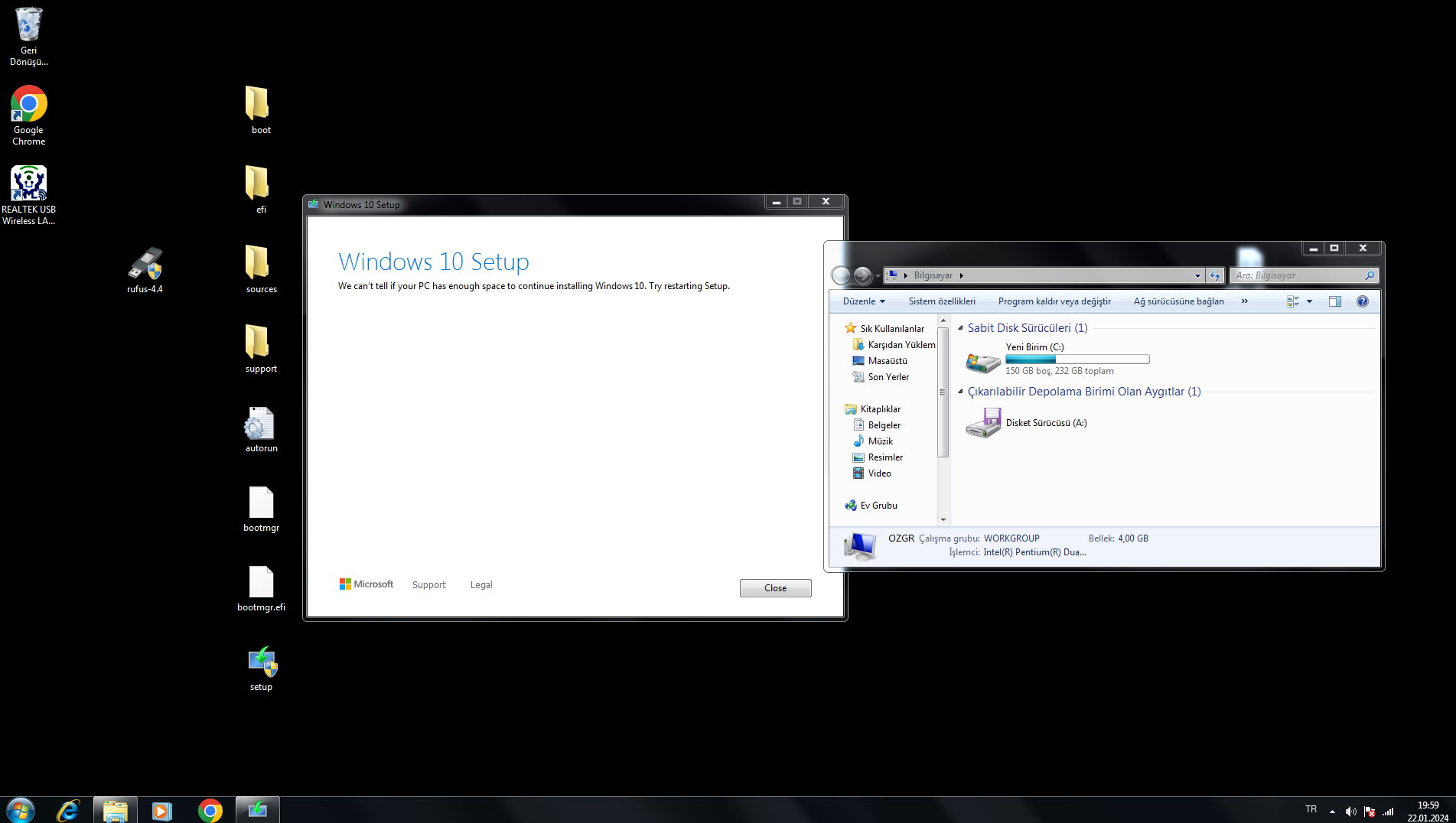Show more toolbar commands chevron

[x=1245, y=301]
